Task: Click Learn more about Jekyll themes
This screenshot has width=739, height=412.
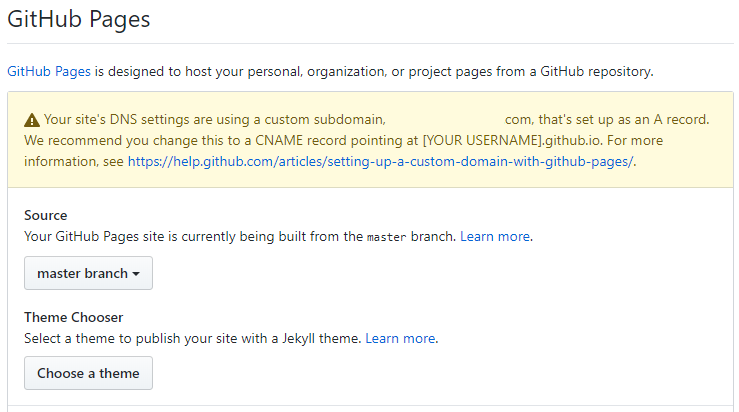Action: coord(400,338)
